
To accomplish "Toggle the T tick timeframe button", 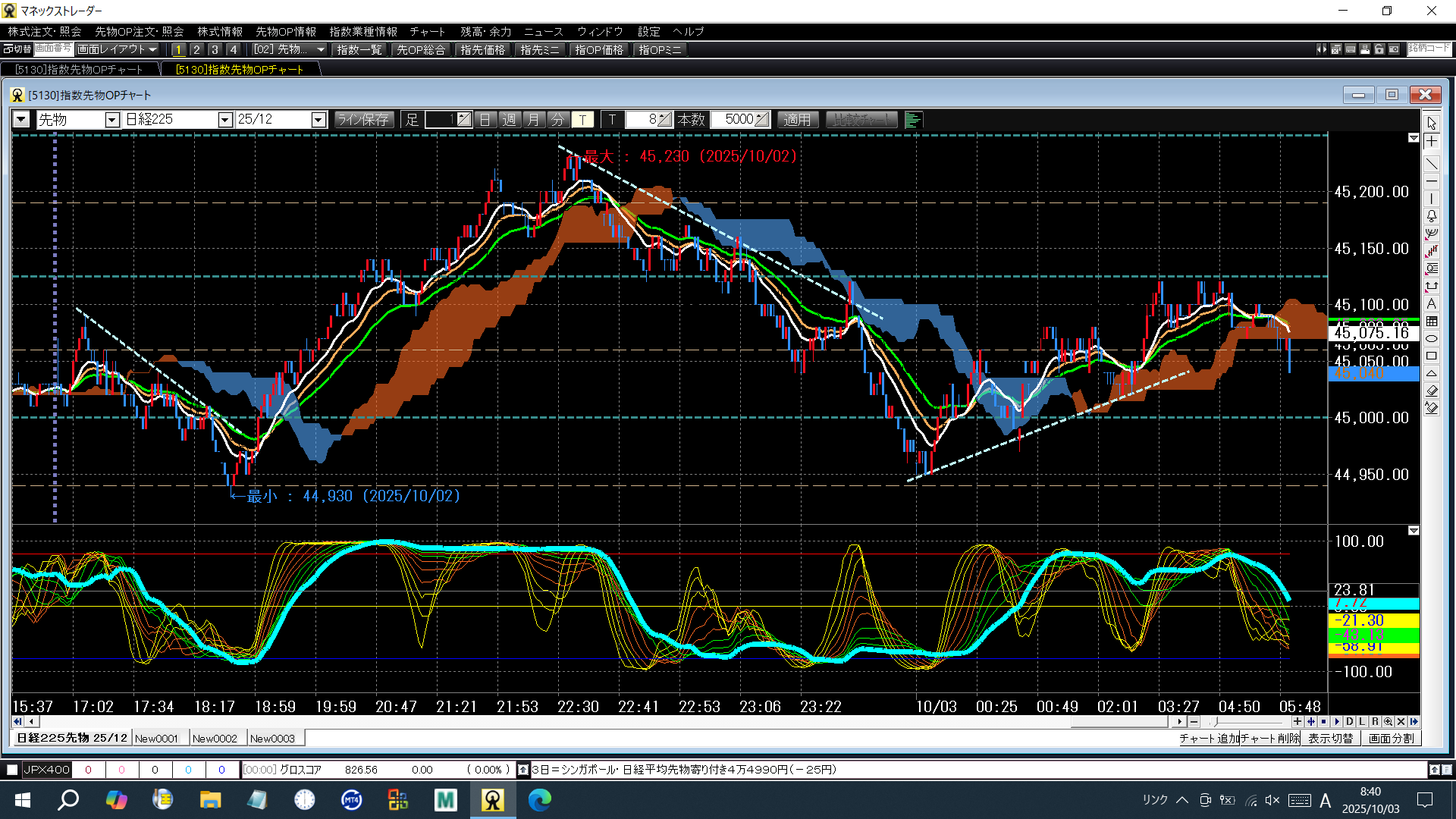I will 582,120.
